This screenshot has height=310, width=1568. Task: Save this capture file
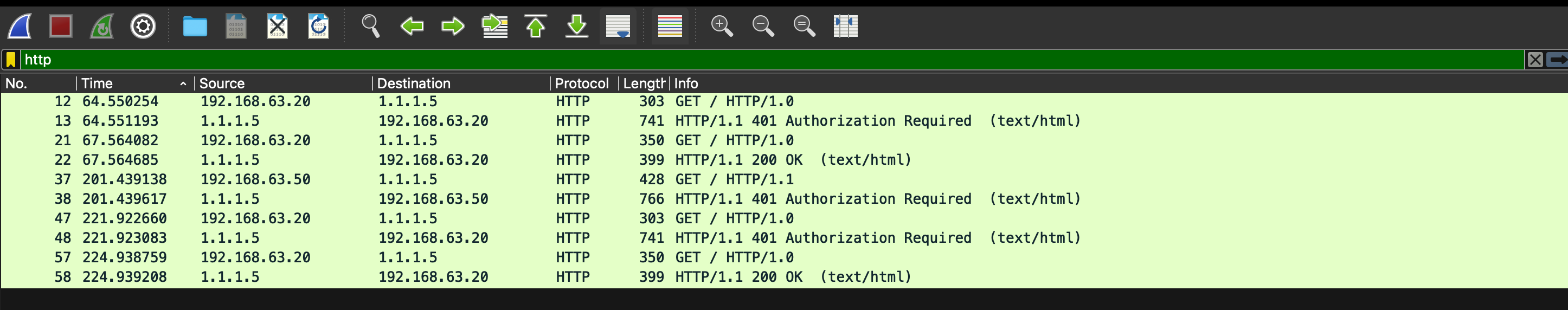(x=236, y=26)
